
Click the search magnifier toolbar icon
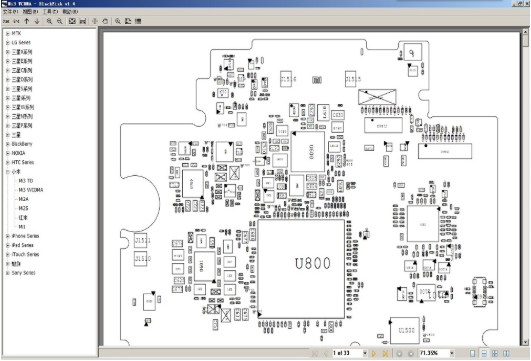pos(118,21)
